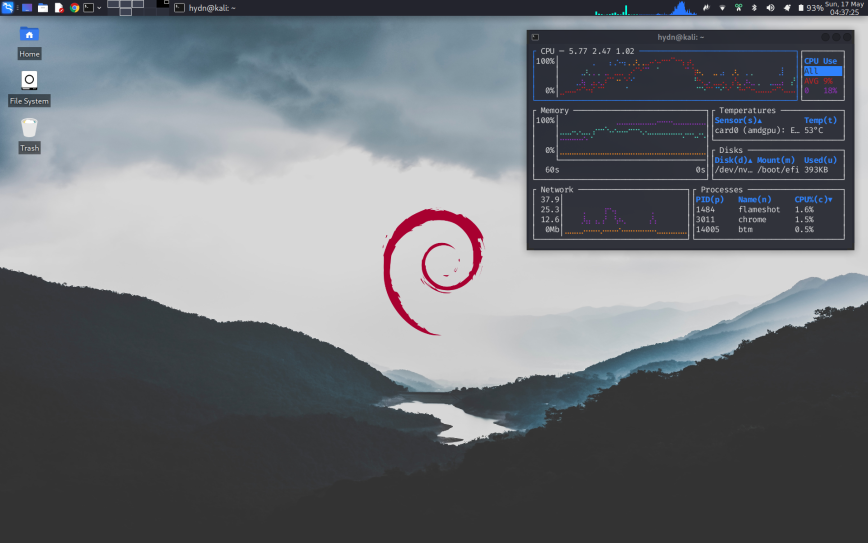Viewport: 868px width, 543px height.
Task: Focus the Network graph widget
Action: pos(611,214)
